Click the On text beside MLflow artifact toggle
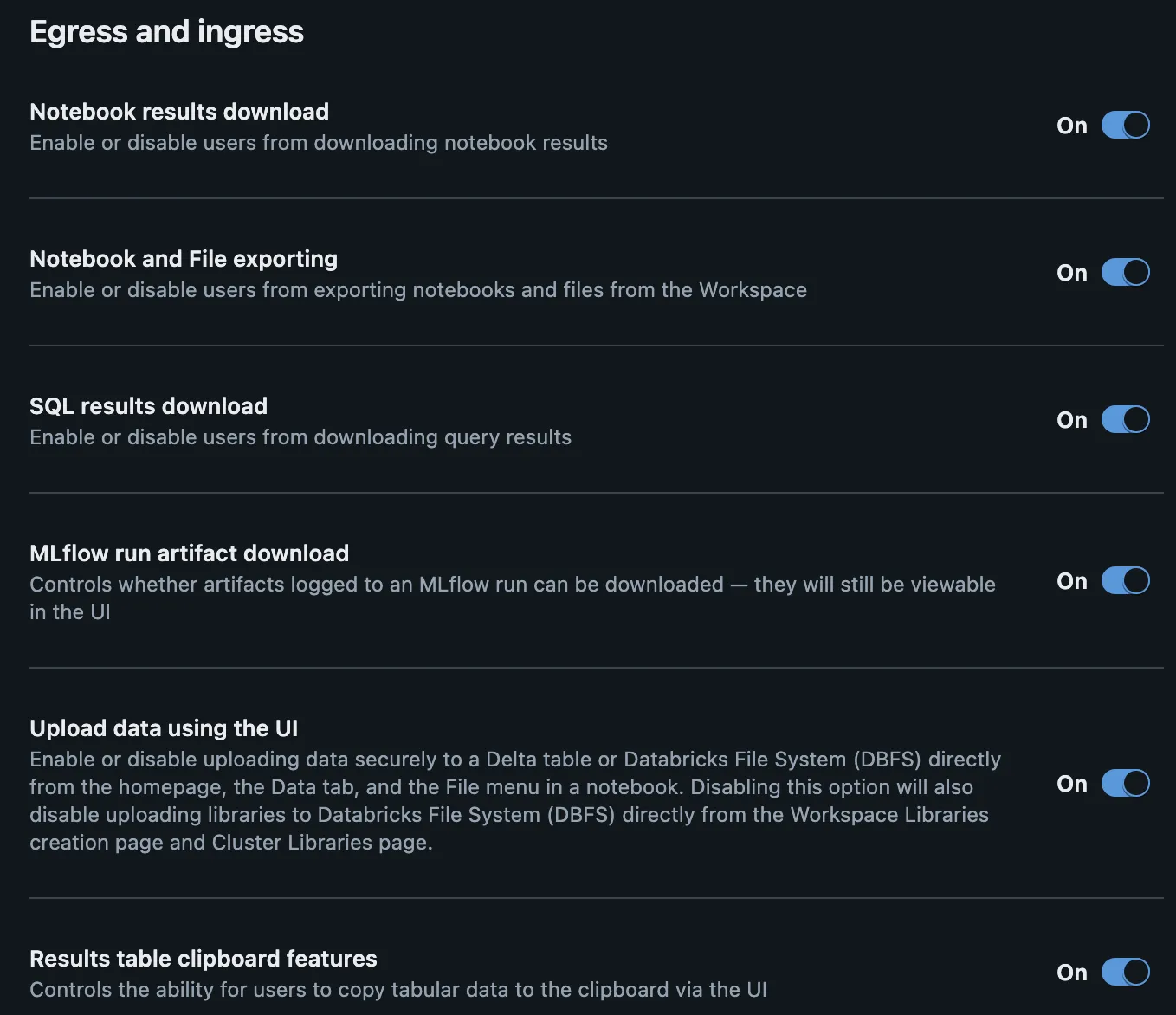 [1071, 581]
